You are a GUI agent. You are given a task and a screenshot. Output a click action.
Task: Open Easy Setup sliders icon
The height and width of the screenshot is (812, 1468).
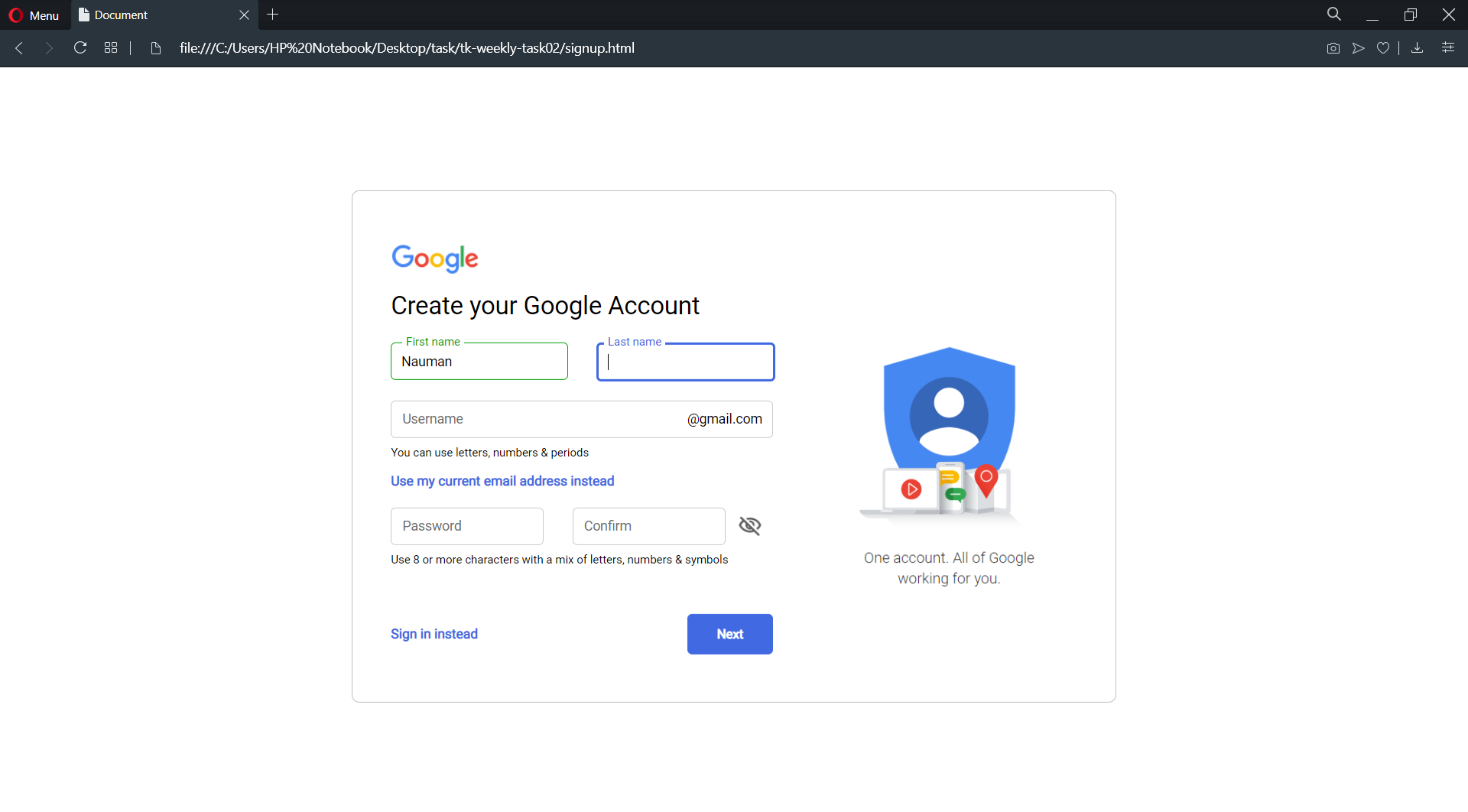1448,48
